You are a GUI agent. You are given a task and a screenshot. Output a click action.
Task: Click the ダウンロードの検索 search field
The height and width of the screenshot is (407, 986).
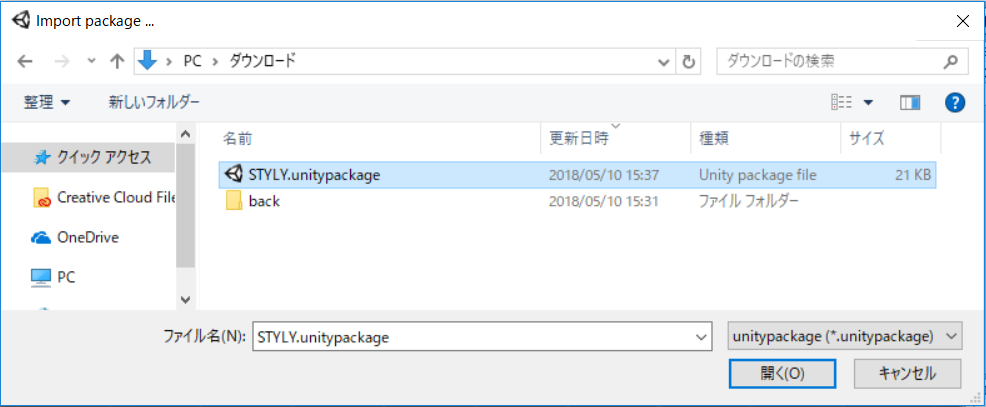pyautogui.click(x=842, y=61)
